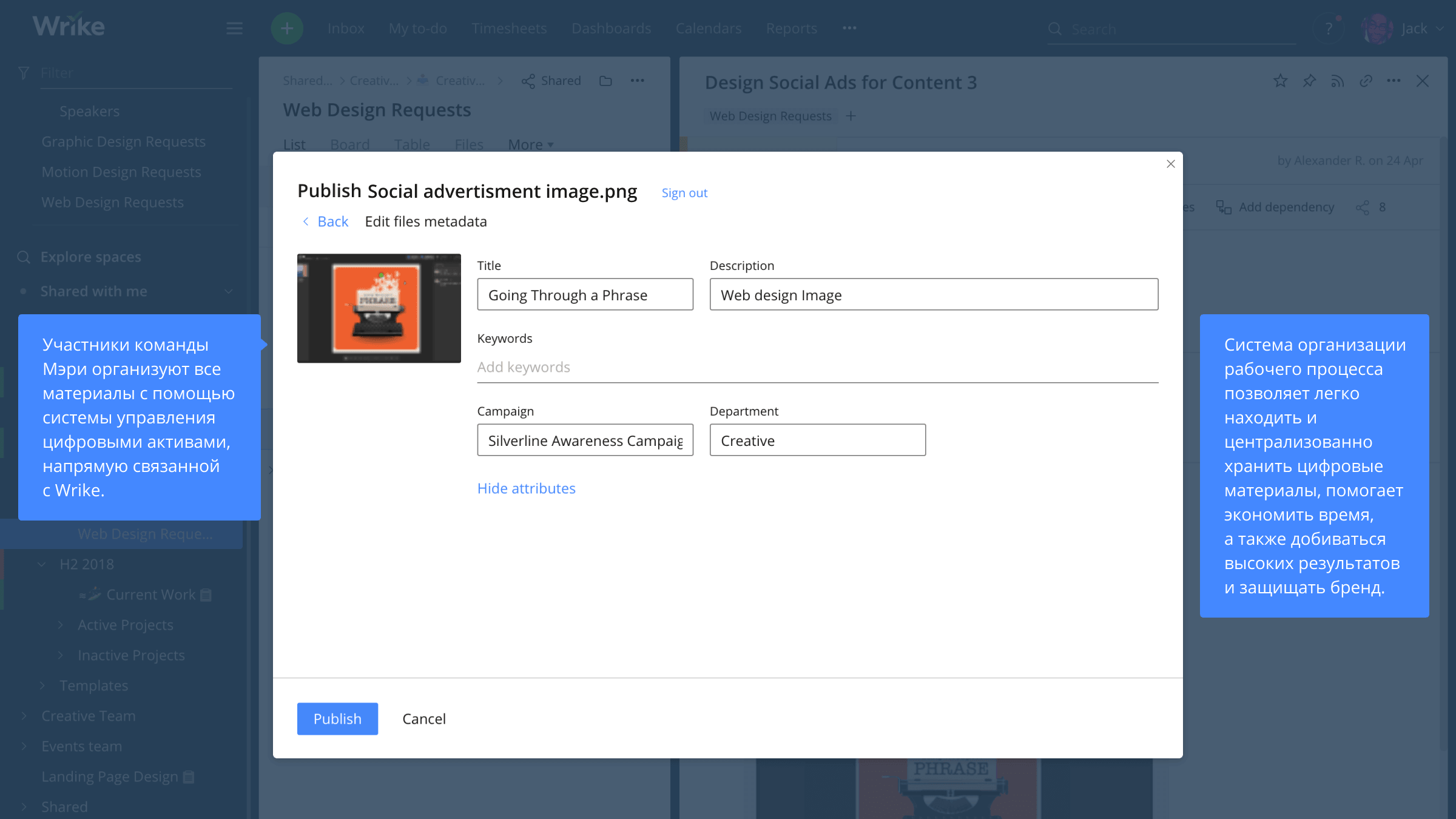Image resolution: width=1456 pixels, height=819 pixels.
Task: Open the Inbox tab
Action: [346, 29]
